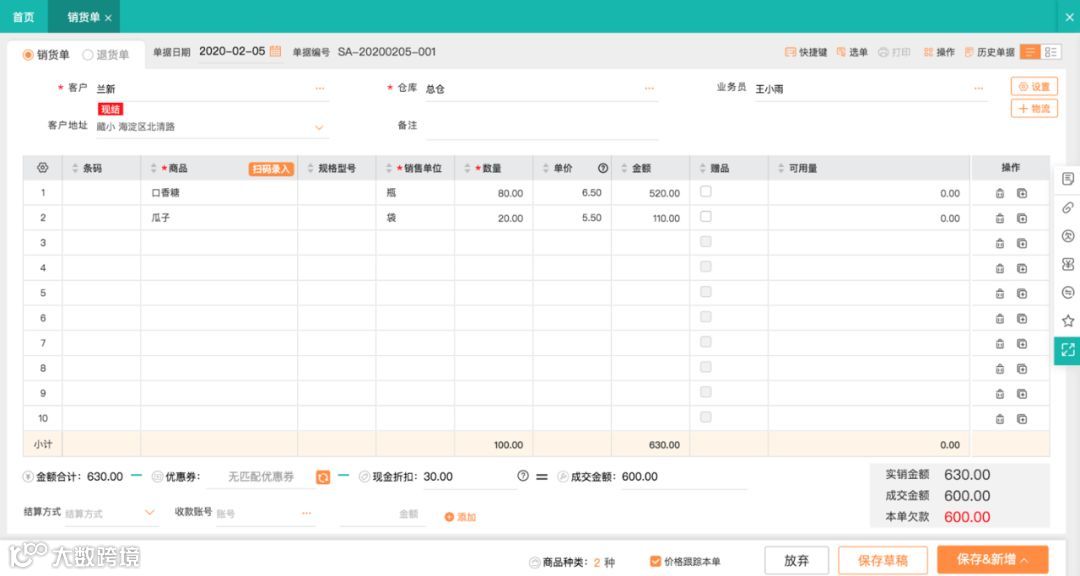Expand the 结算方式 dropdown
Image resolution: width=1080 pixels, height=576 pixels.
tap(149, 513)
